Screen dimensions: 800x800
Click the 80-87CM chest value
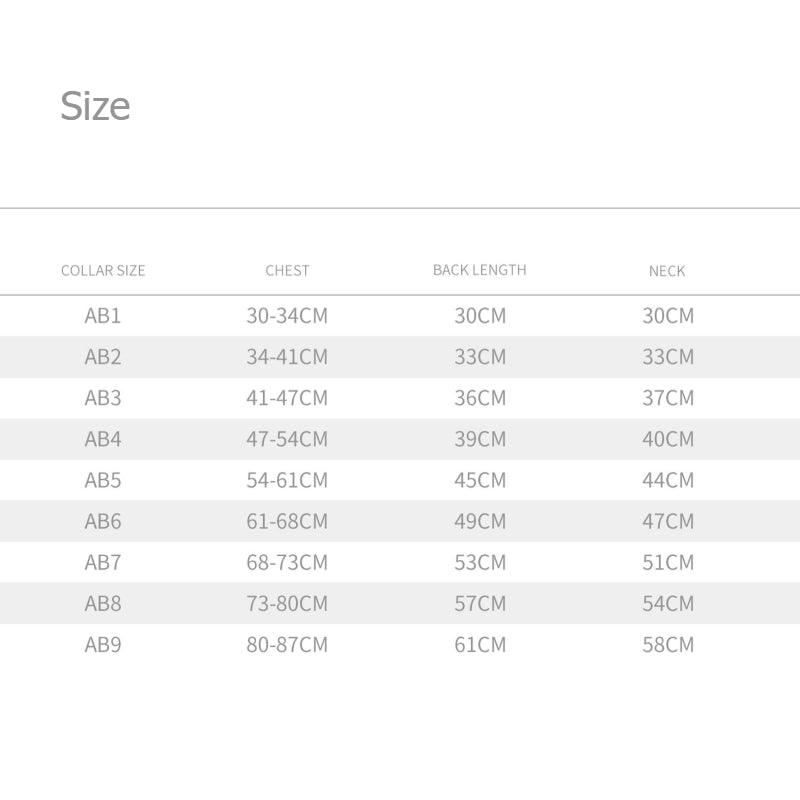point(287,644)
